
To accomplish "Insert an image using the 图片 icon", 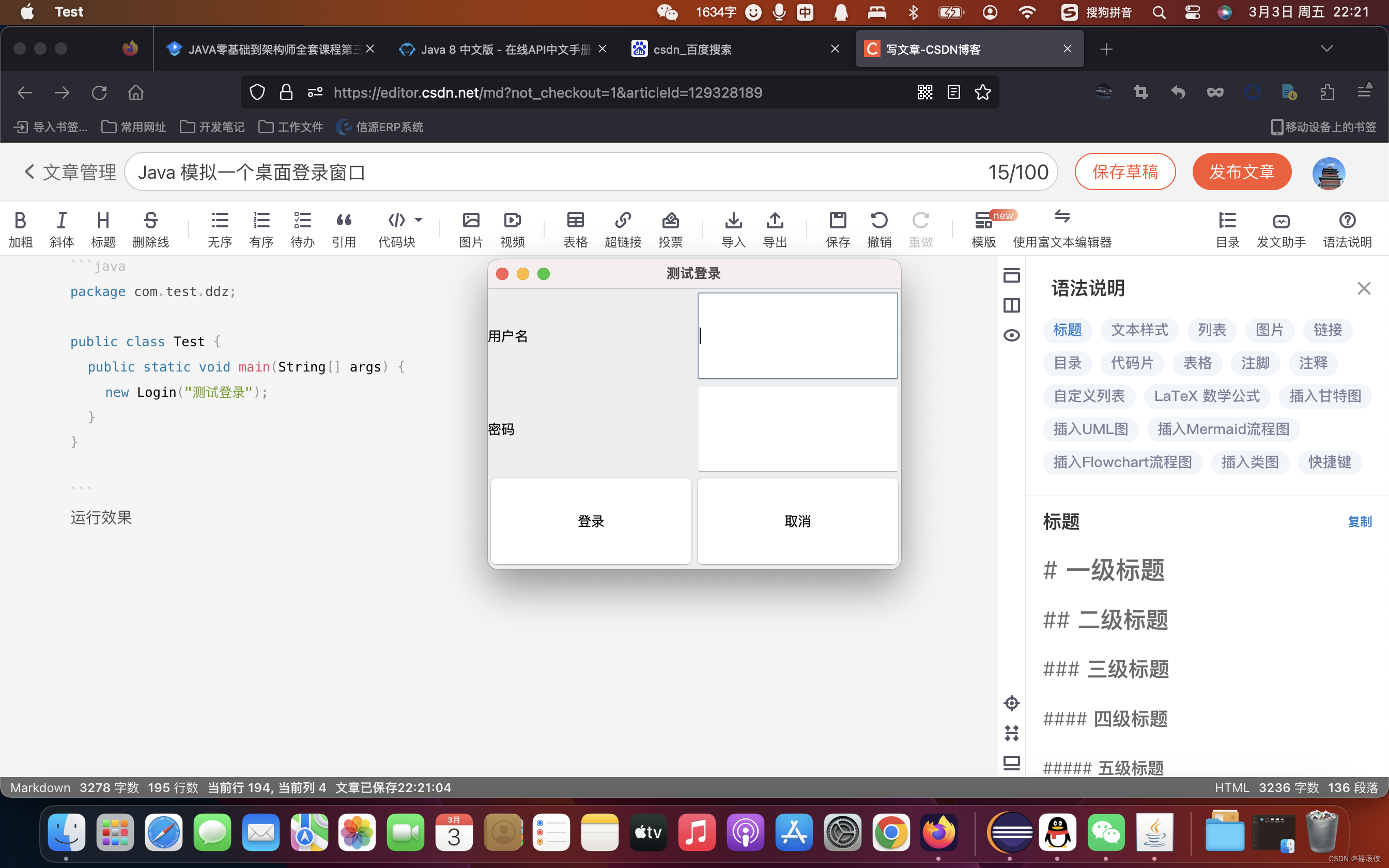I will 471,228.
